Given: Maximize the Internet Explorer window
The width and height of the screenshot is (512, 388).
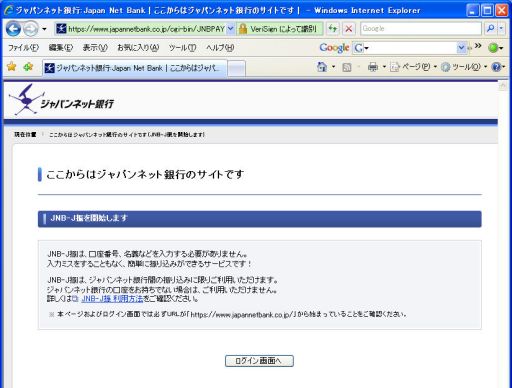Looking at the screenshot, I should coord(487,11).
